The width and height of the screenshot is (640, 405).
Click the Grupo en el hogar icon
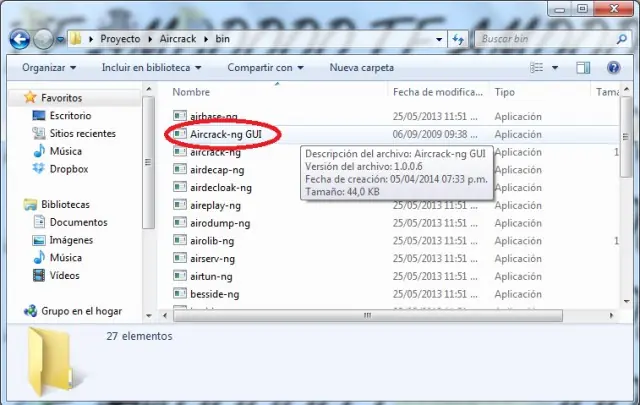30,311
